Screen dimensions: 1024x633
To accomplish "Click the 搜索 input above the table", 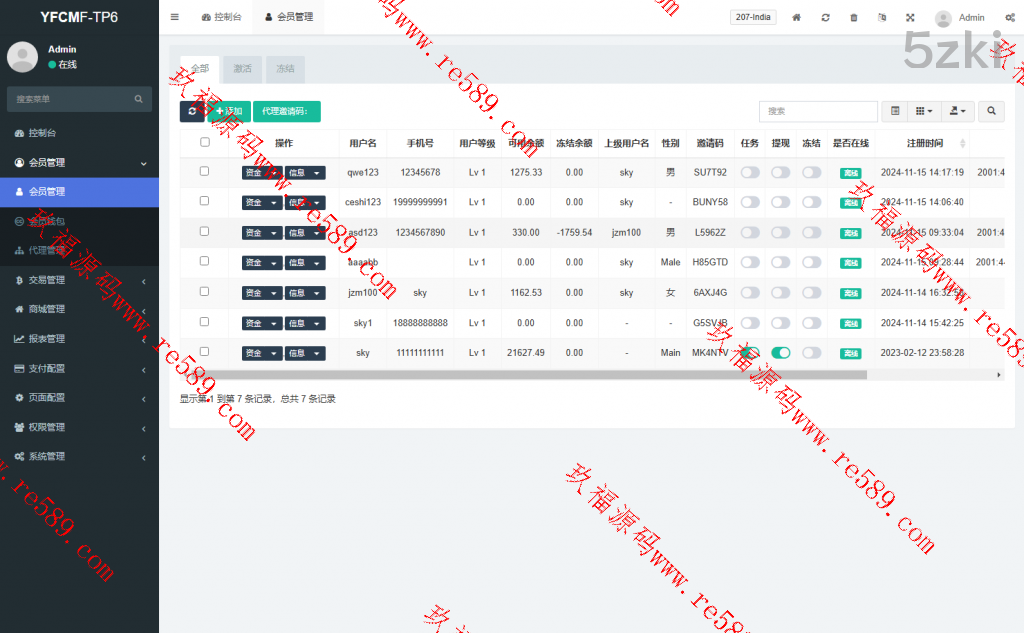I will pyautogui.click(x=817, y=111).
